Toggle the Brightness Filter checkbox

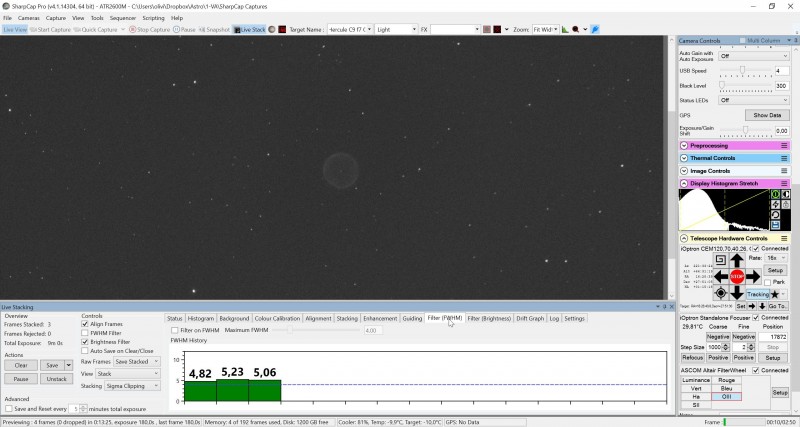point(85,342)
